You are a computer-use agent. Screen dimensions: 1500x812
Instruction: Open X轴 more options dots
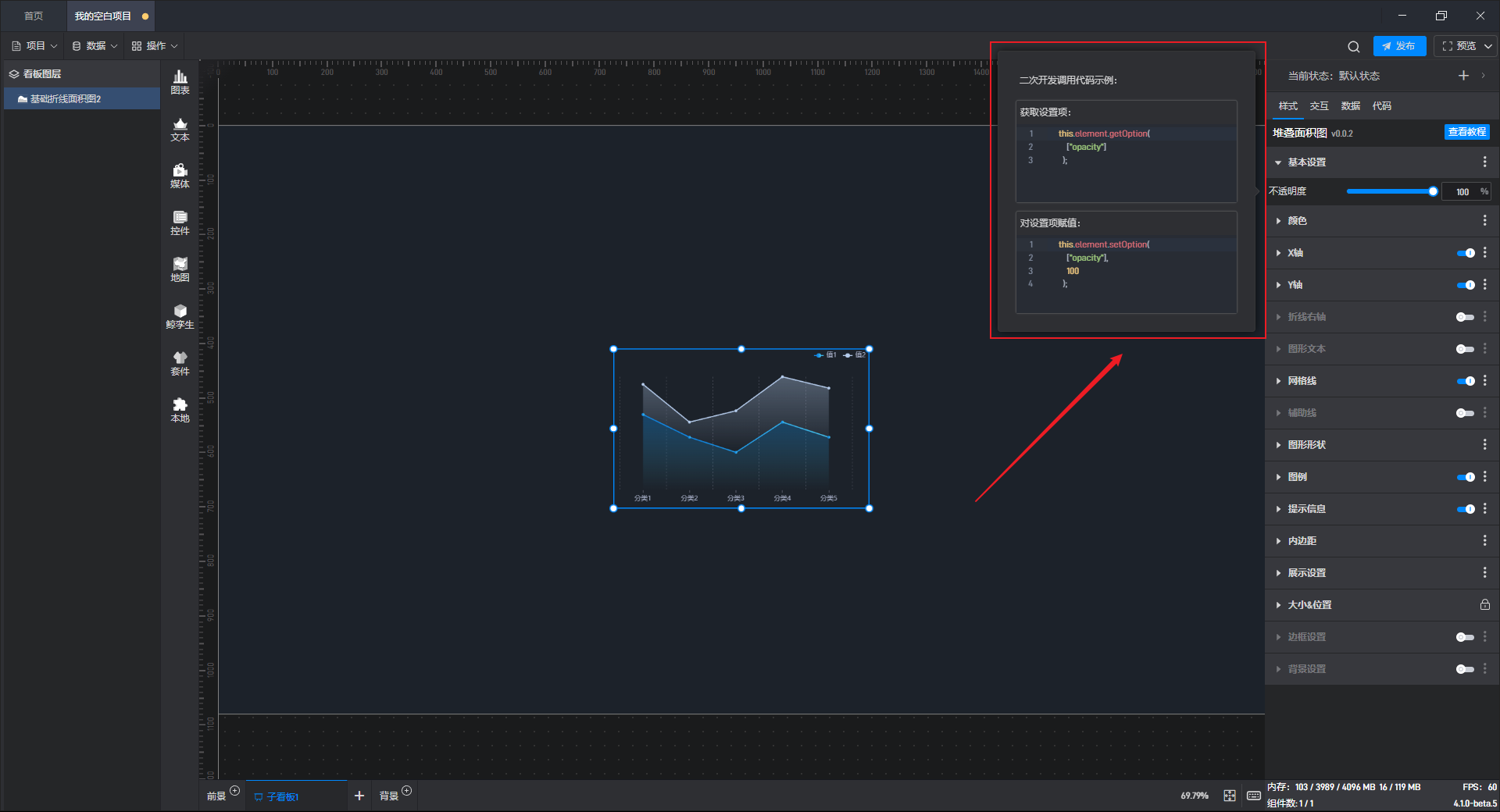pos(1484,253)
